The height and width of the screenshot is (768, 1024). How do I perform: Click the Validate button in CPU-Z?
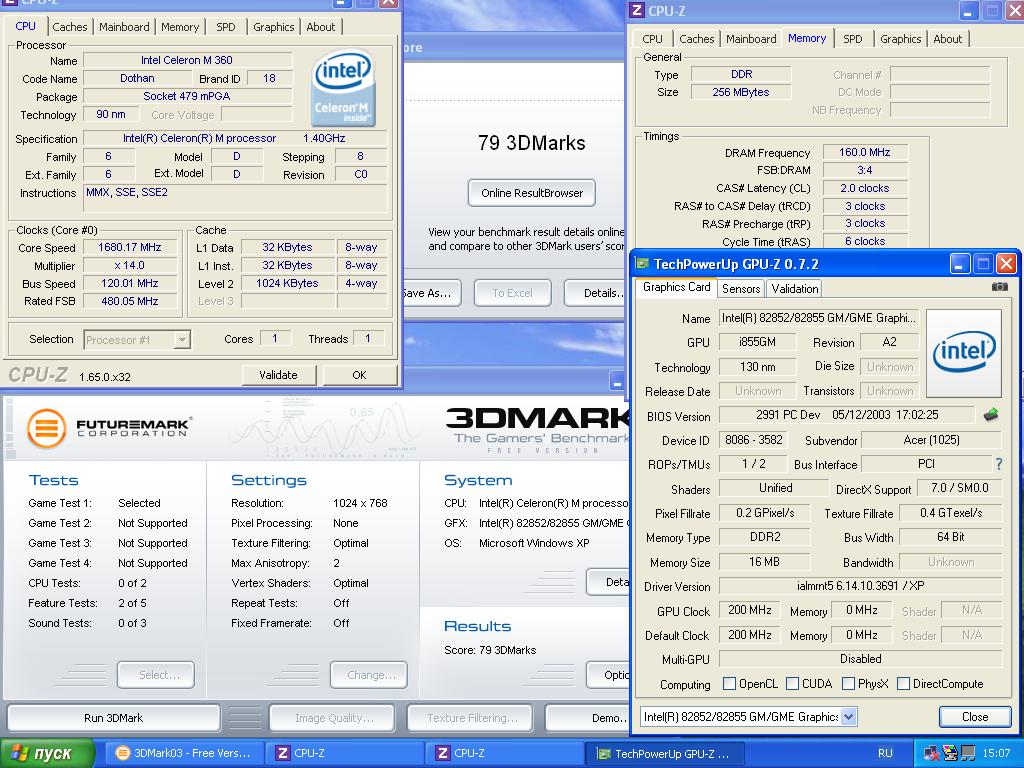click(x=278, y=375)
